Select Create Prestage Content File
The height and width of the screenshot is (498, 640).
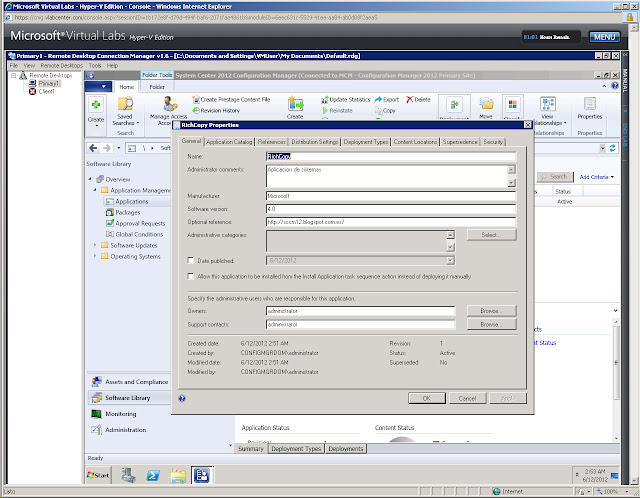point(231,100)
